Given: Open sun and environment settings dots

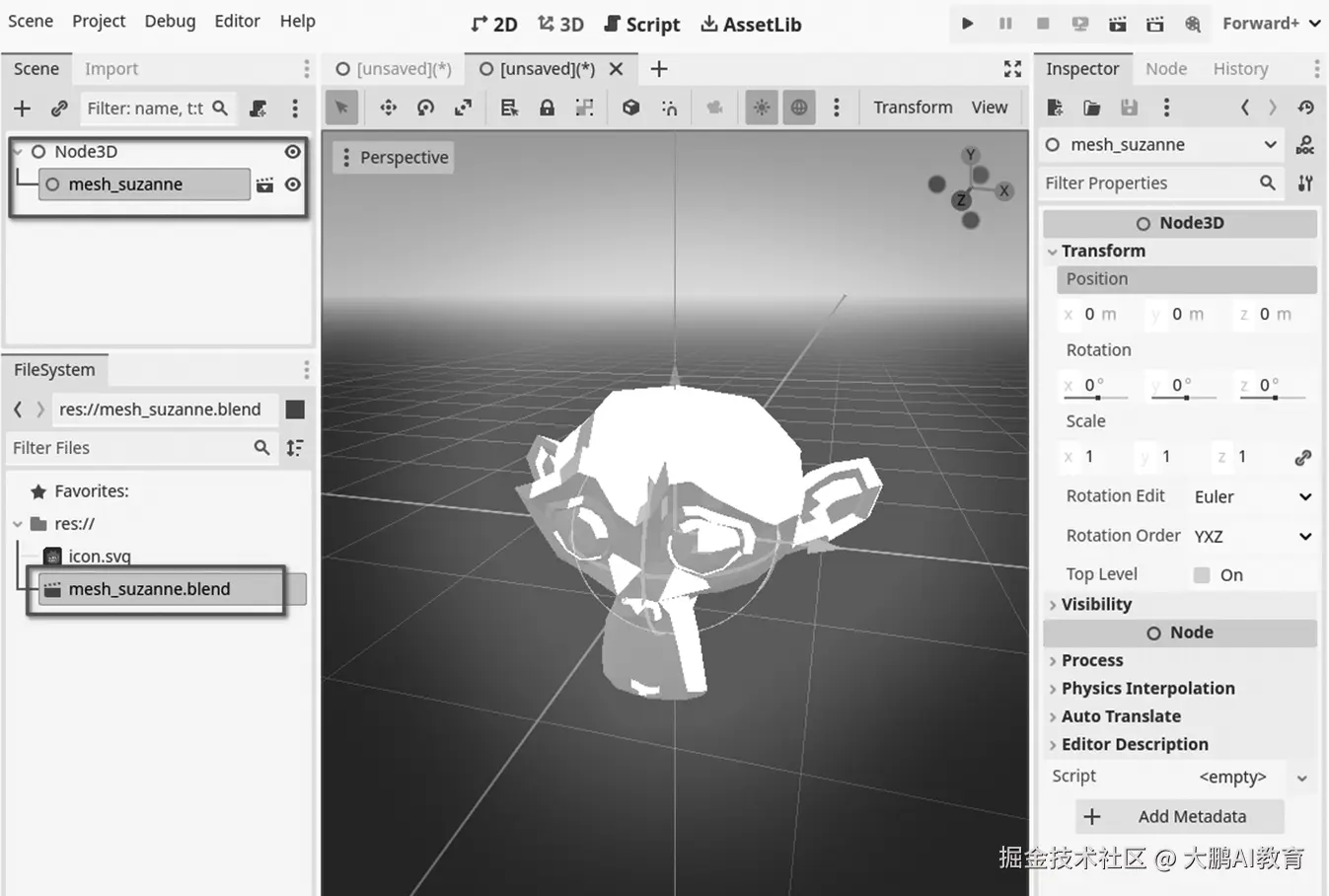Looking at the screenshot, I should click(837, 108).
